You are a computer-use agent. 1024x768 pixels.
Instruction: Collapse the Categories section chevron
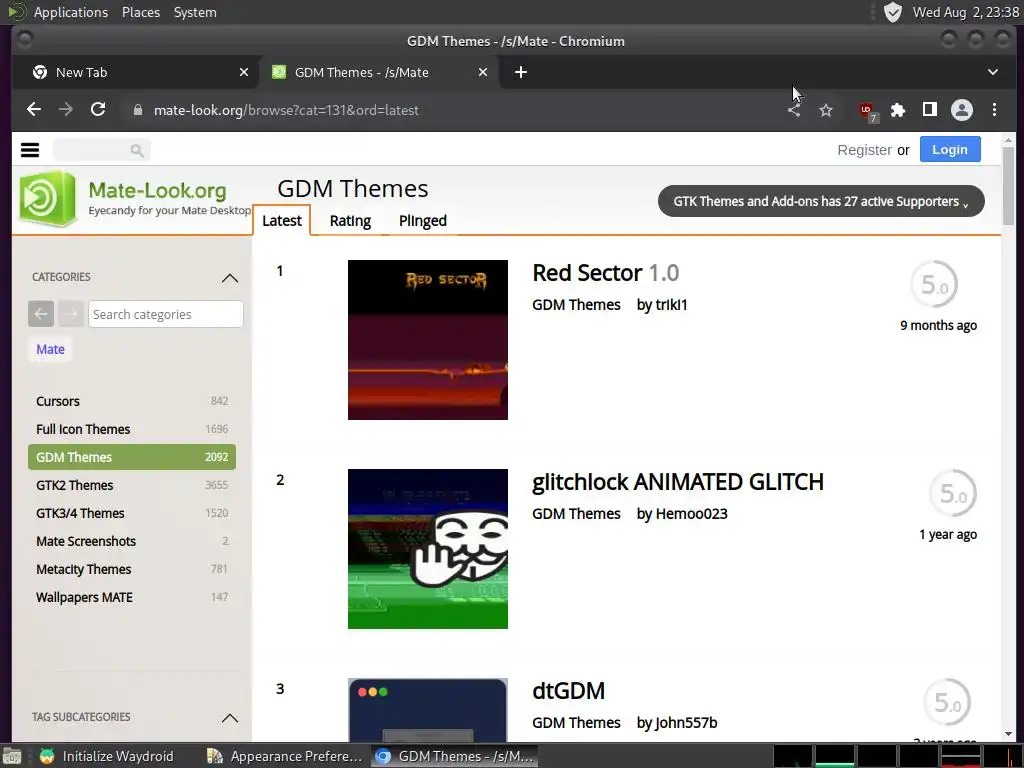point(230,278)
